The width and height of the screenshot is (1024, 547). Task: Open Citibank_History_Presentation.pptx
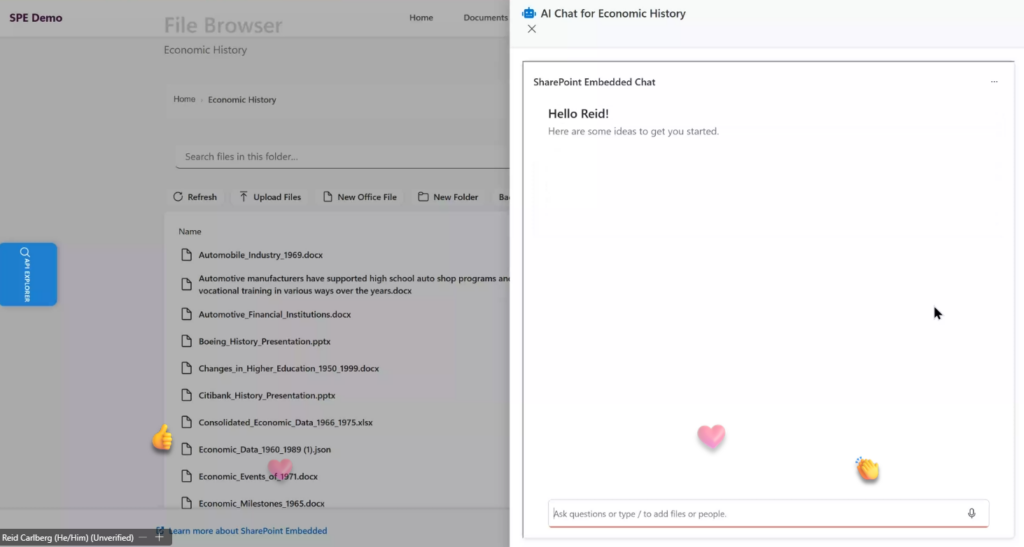(x=266, y=396)
